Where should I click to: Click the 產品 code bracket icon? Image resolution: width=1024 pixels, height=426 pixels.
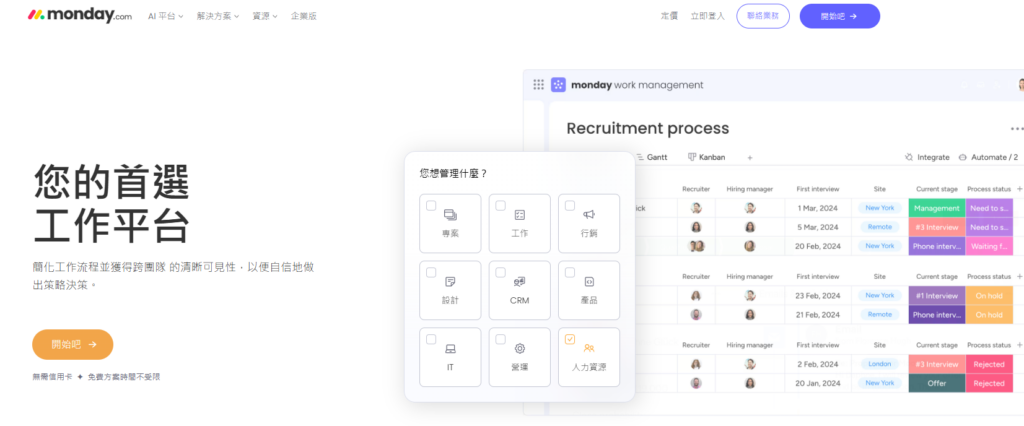(x=589, y=282)
